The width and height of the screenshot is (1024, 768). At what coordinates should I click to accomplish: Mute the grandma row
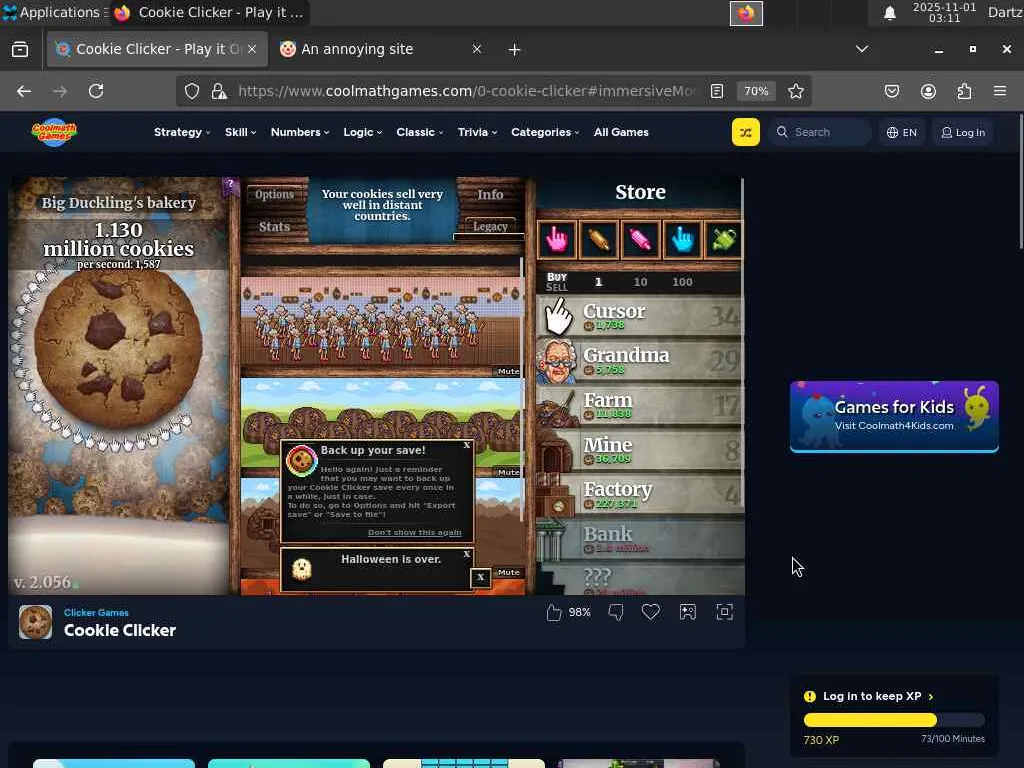pyautogui.click(x=508, y=371)
